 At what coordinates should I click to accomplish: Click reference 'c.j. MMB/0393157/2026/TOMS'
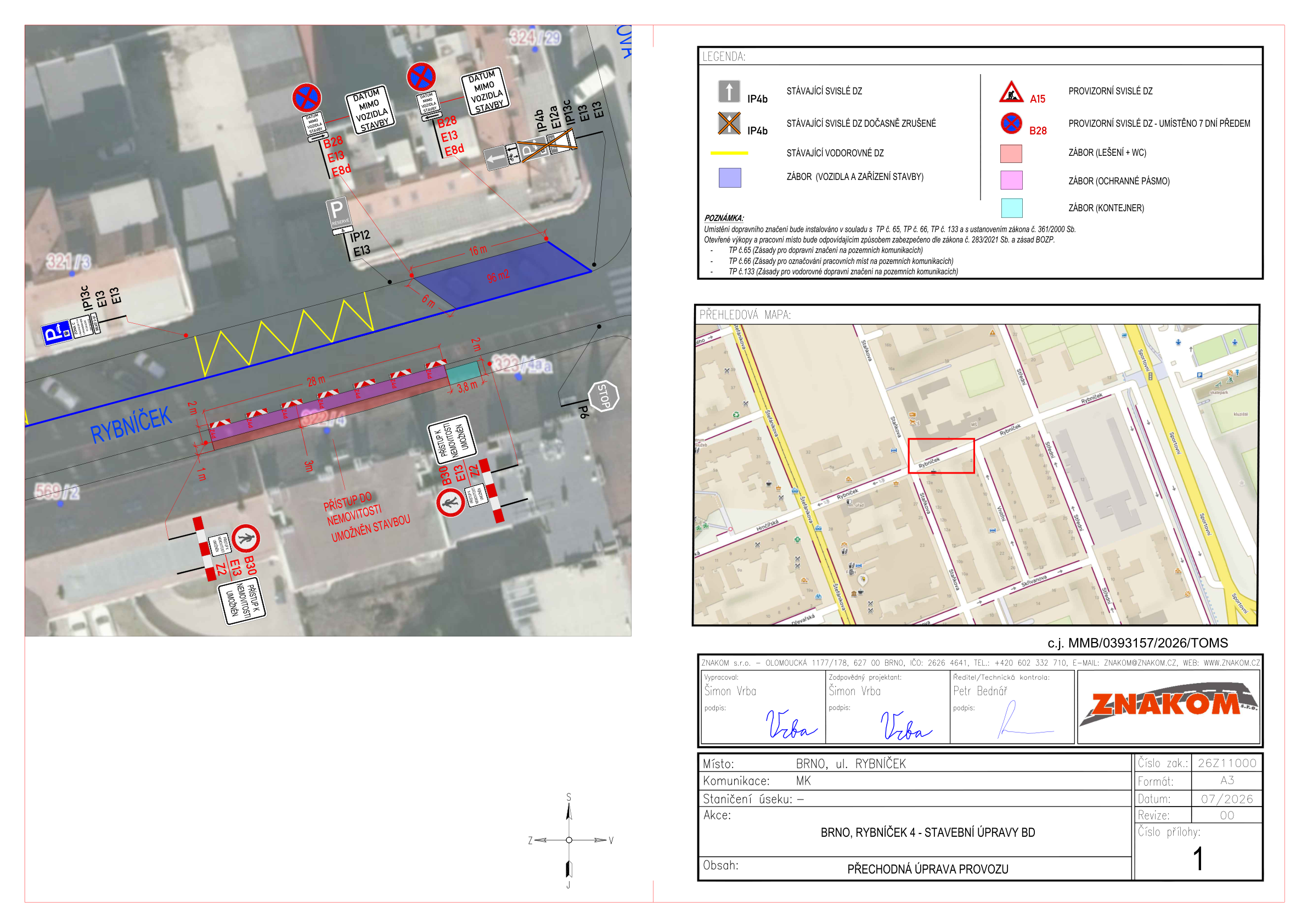click(1137, 643)
